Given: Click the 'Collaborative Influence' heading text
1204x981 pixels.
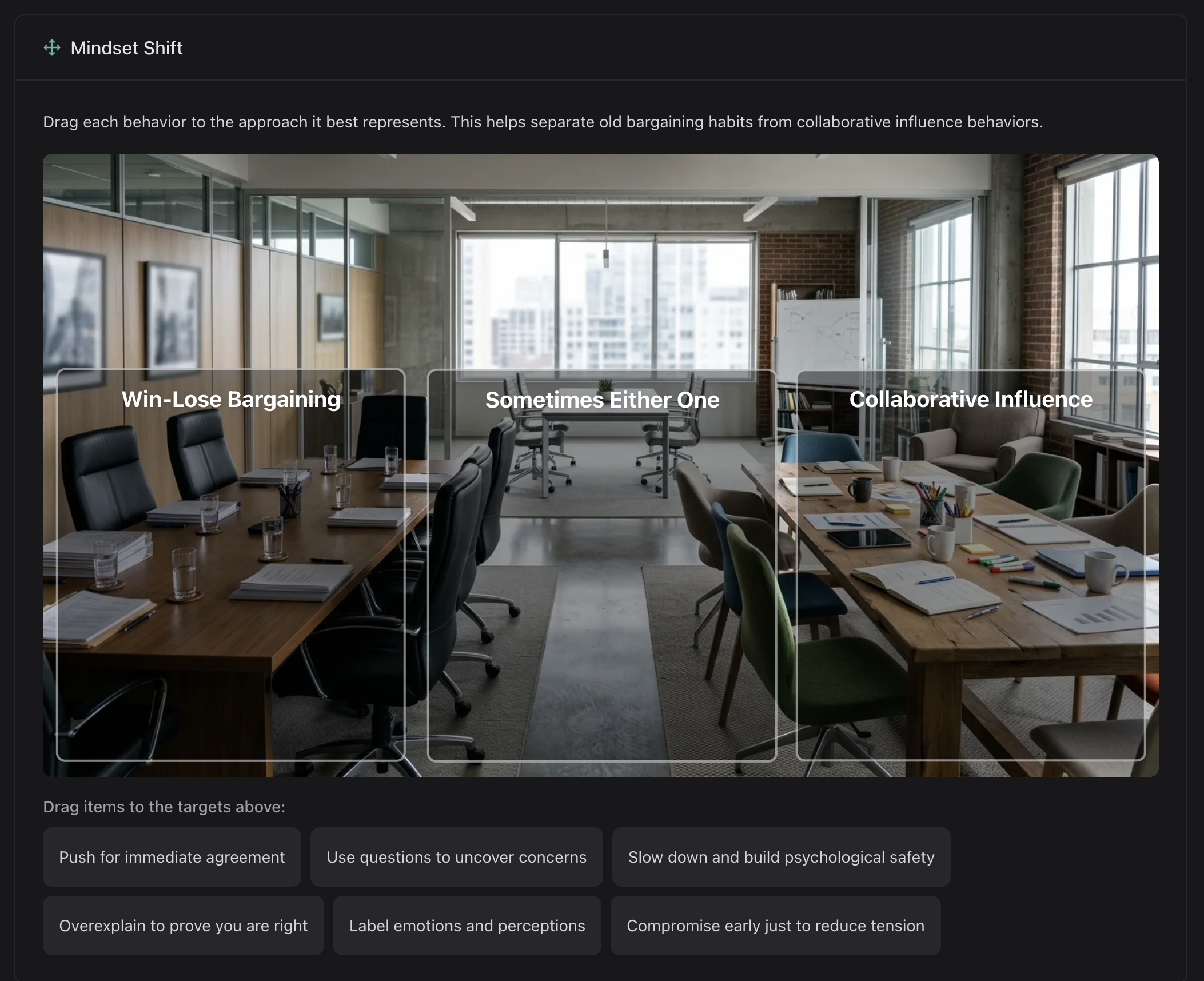Looking at the screenshot, I should (x=971, y=399).
